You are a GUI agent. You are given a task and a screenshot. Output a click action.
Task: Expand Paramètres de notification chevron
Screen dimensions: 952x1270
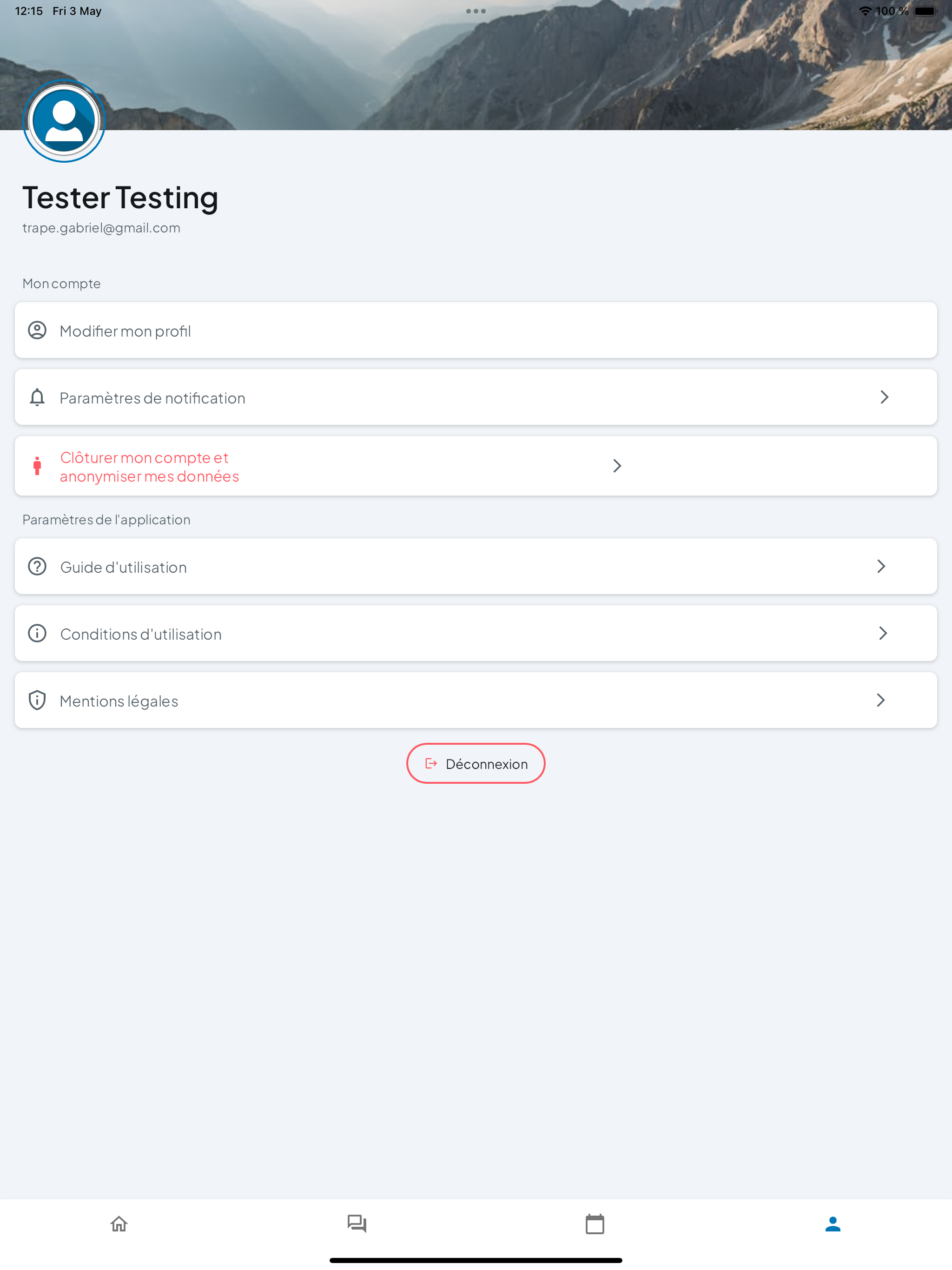[884, 397]
